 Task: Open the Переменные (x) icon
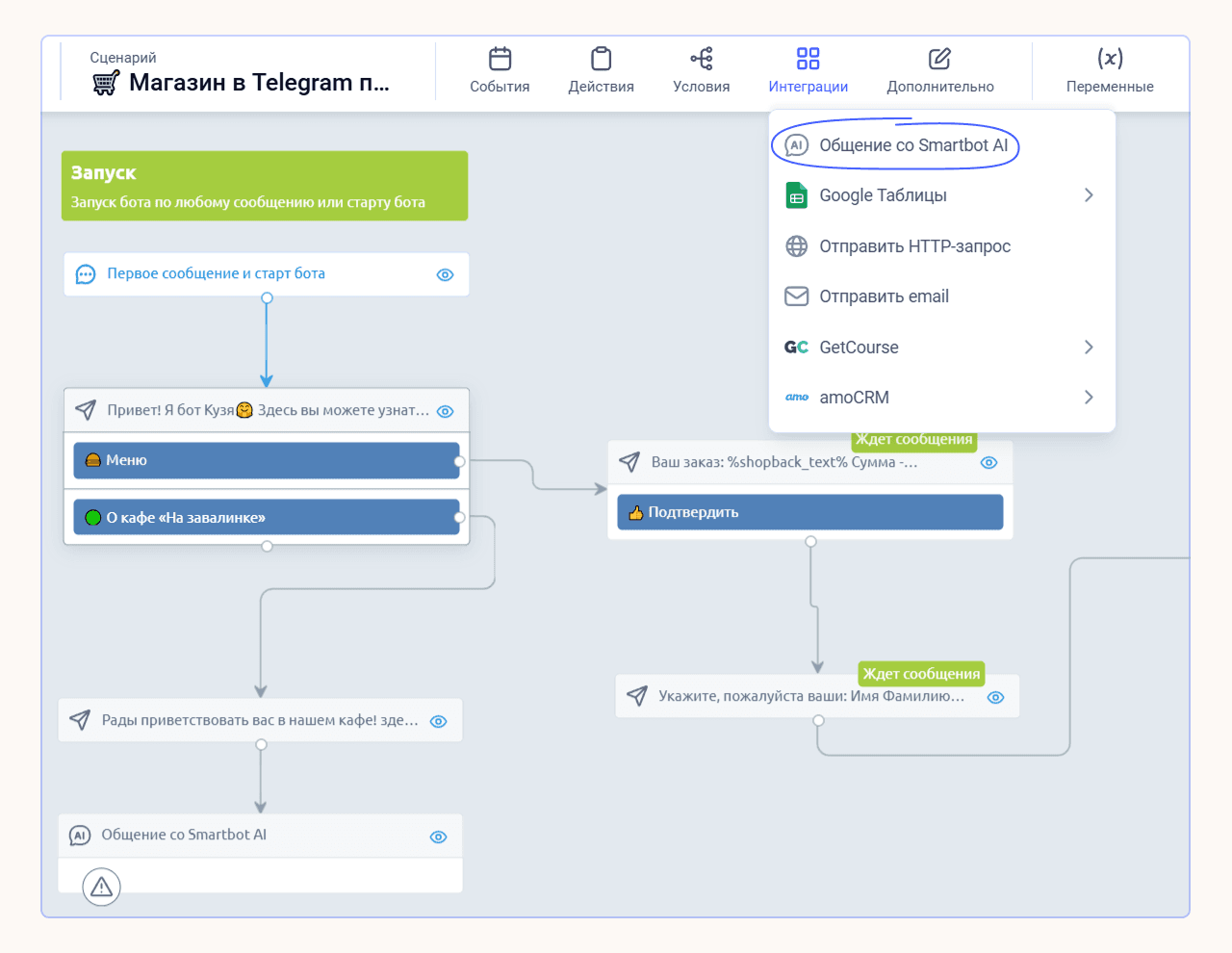tap(1110, 59)
